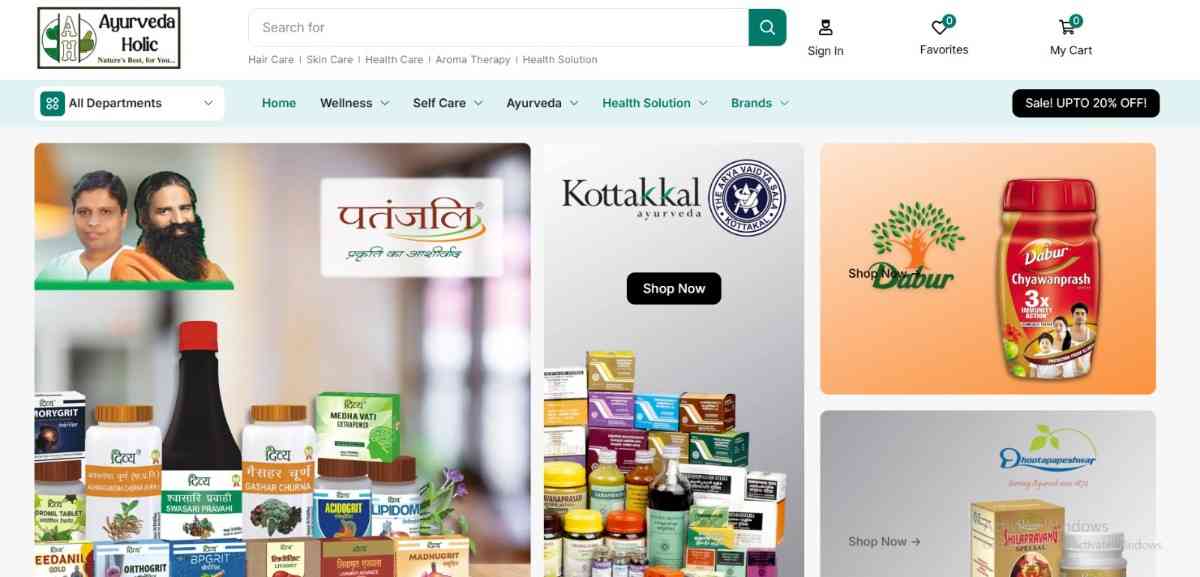
Task: Open Favorites via the heart icon
Action: point(939,27)
